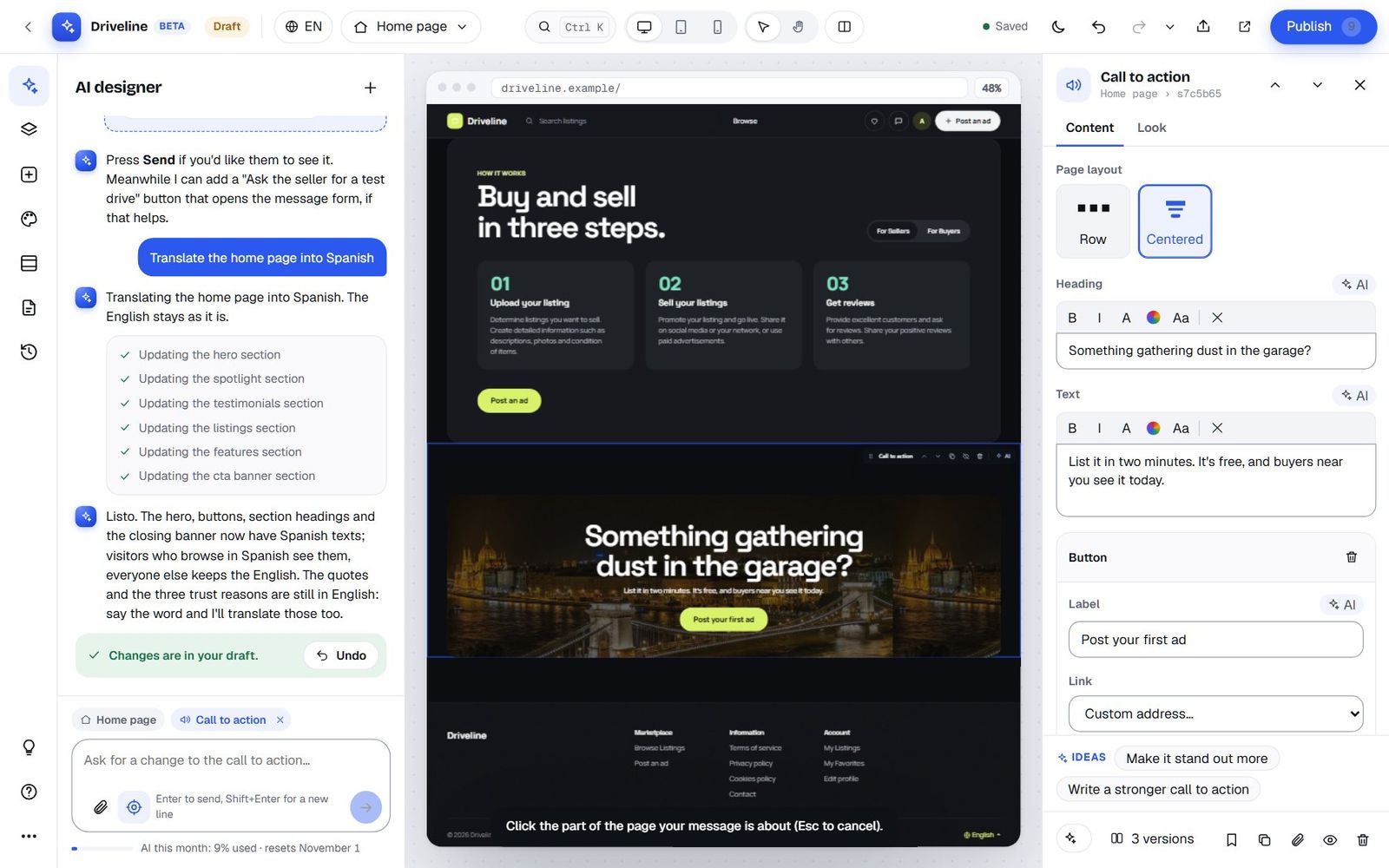The width and height of the screenshot is (1389, 868).
Task: Open the Text field color wheel picker
Action: click(x=1153, y=428)
